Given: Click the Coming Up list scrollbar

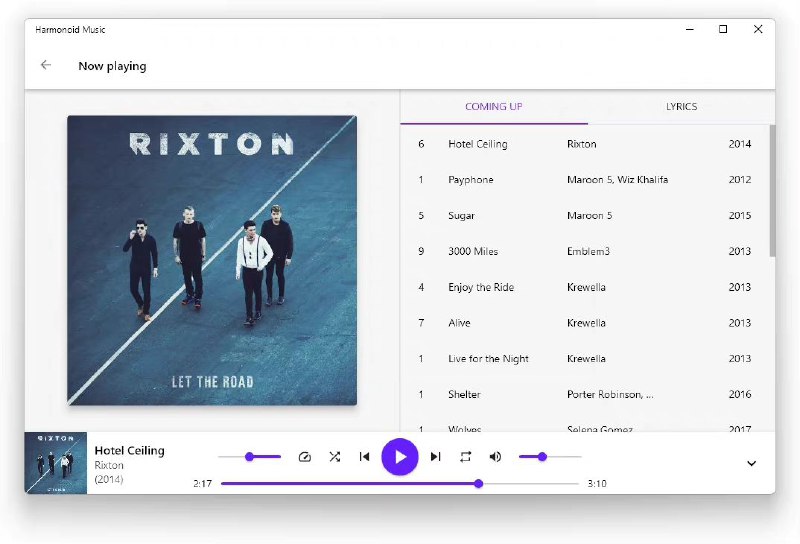Looking at the screenshot, I should tap(772, 191).
